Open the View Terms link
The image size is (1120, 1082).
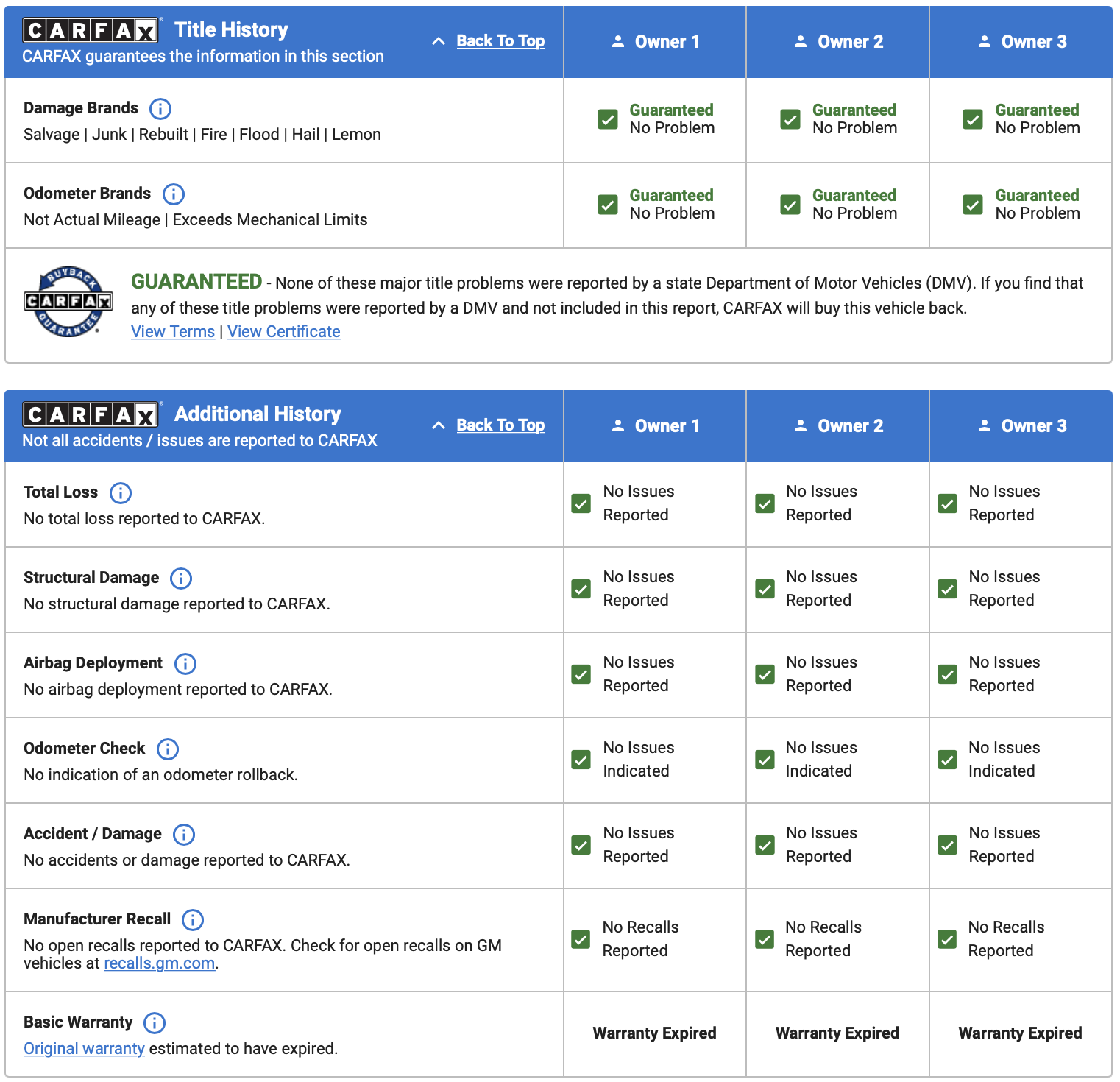click(173, 332)
